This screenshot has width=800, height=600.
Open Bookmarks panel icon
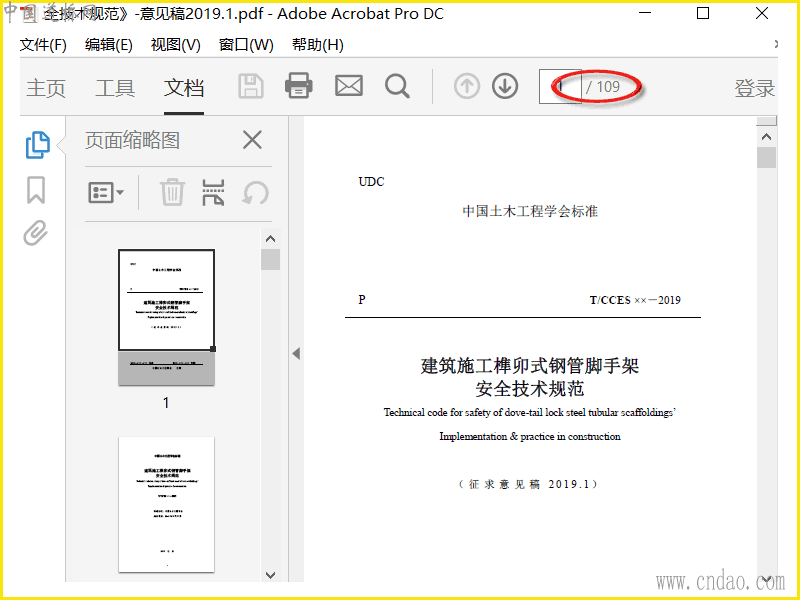point(36,190)
